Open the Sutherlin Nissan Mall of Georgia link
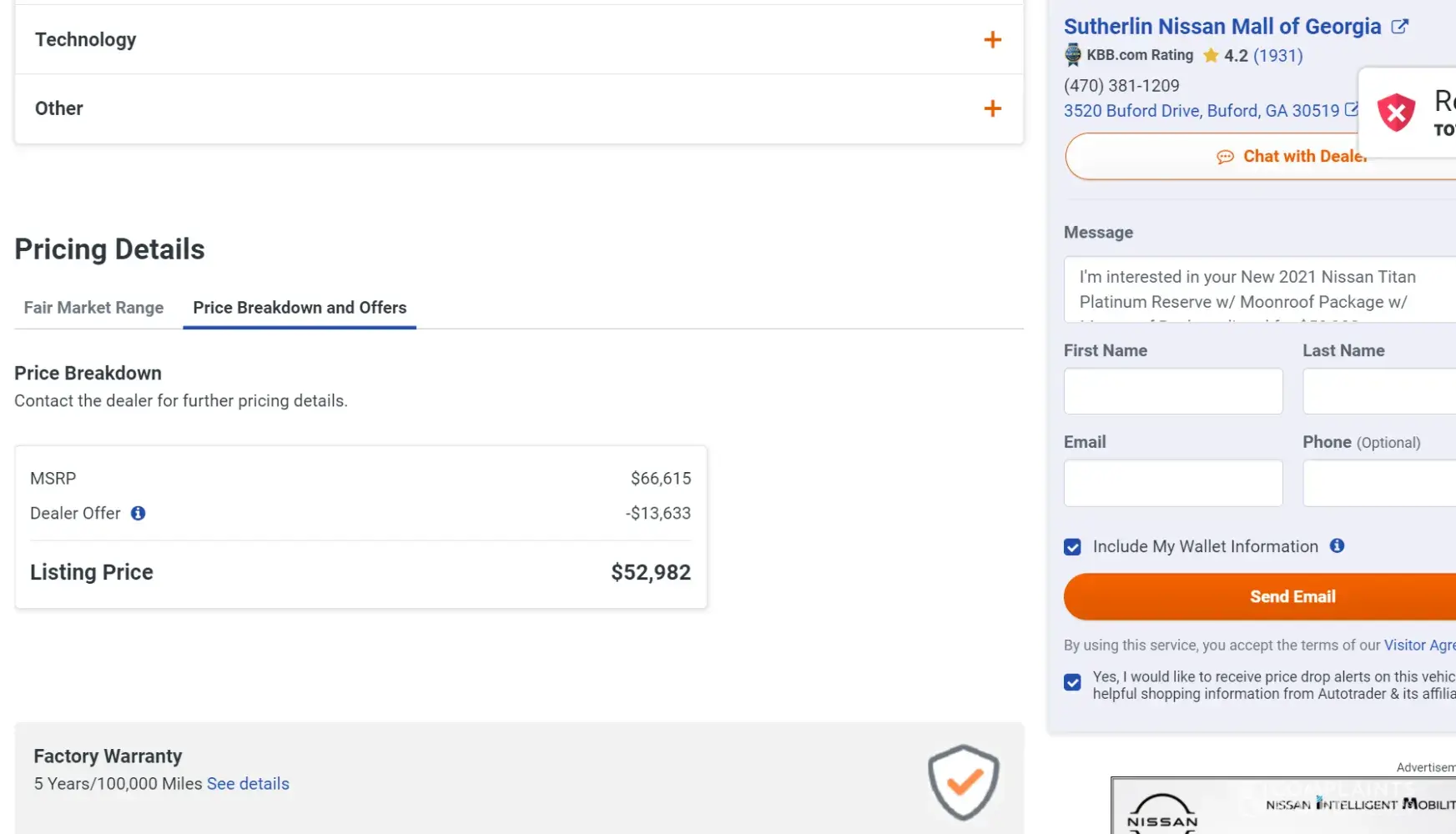Viewport: 1456px width, 834px height. click(1222, 27)
